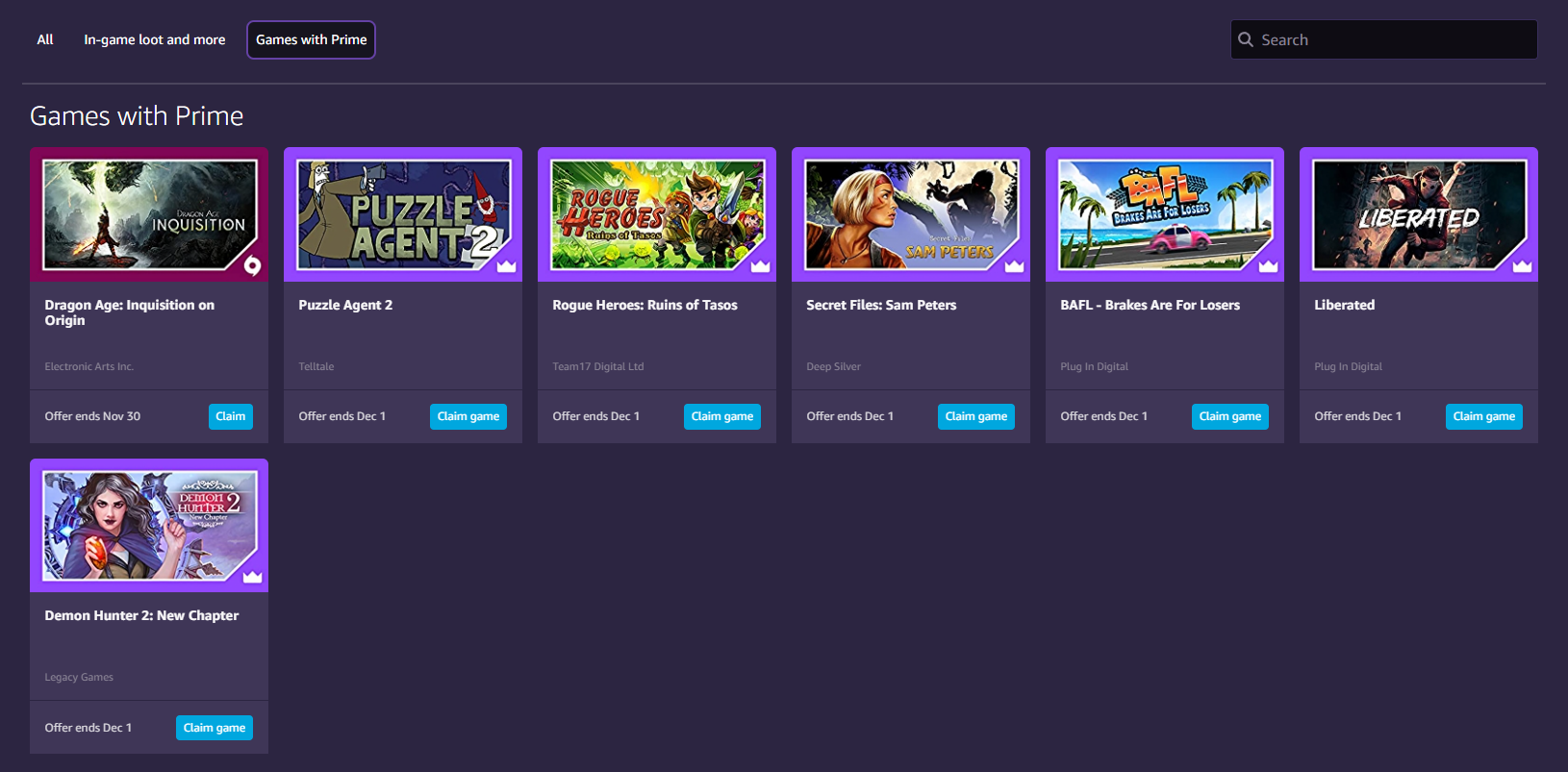Click the Games with Prime section heading
Screen dimensions: 1568x772
pos(137,116)
